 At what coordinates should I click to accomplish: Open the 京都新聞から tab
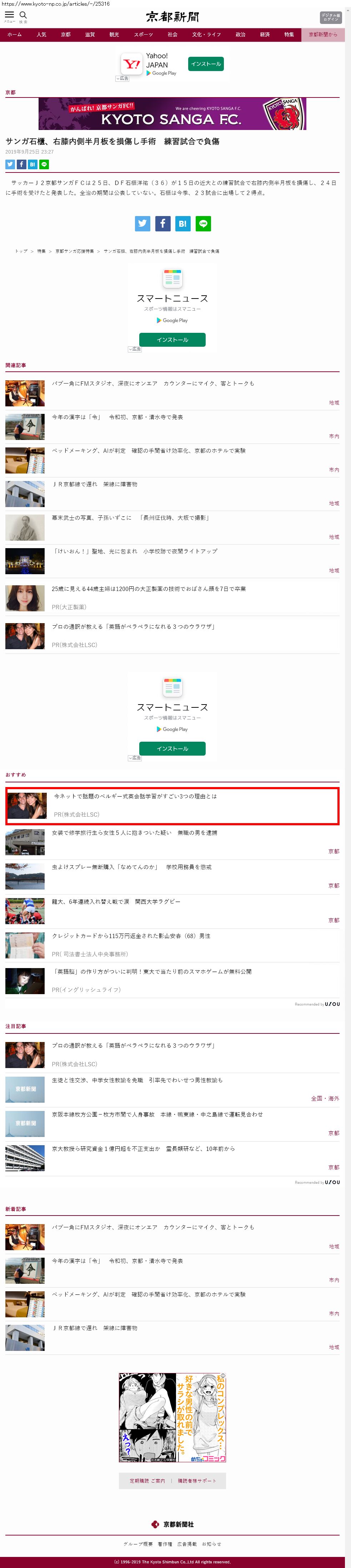pos(322,35)
